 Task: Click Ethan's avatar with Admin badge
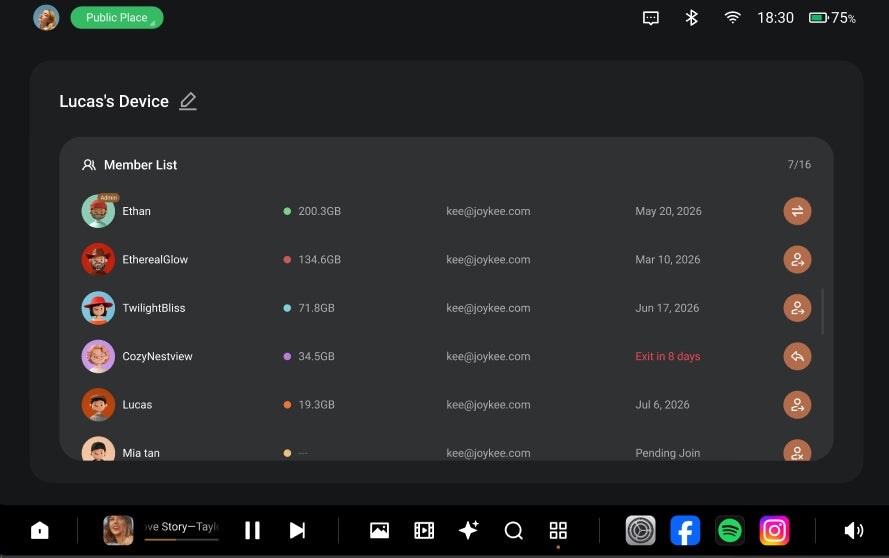point(98,211)
